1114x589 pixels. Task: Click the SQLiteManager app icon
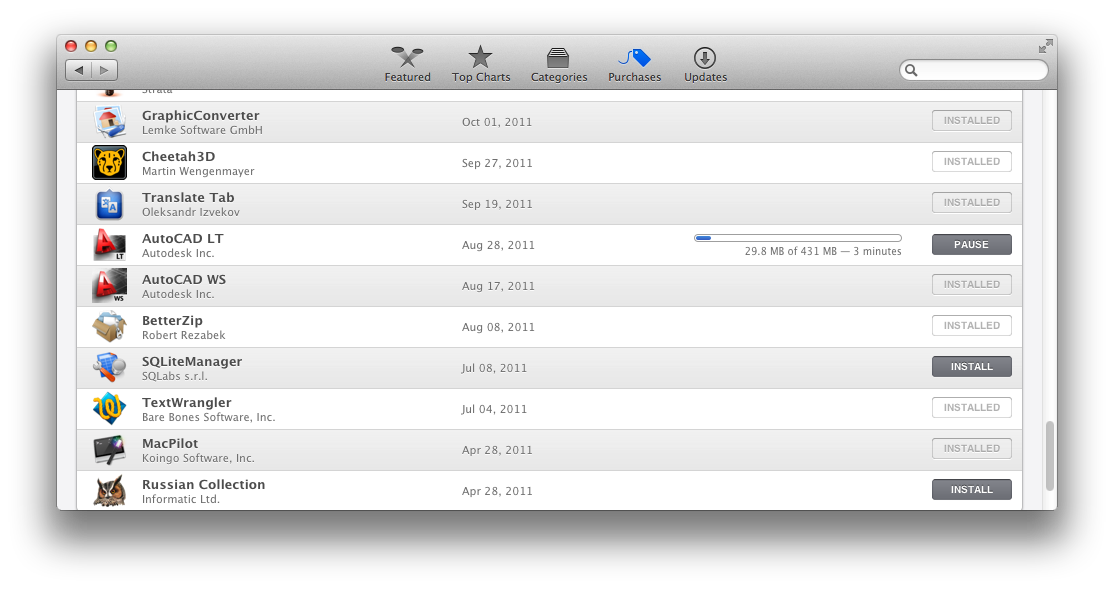click(x=109, y=368)
